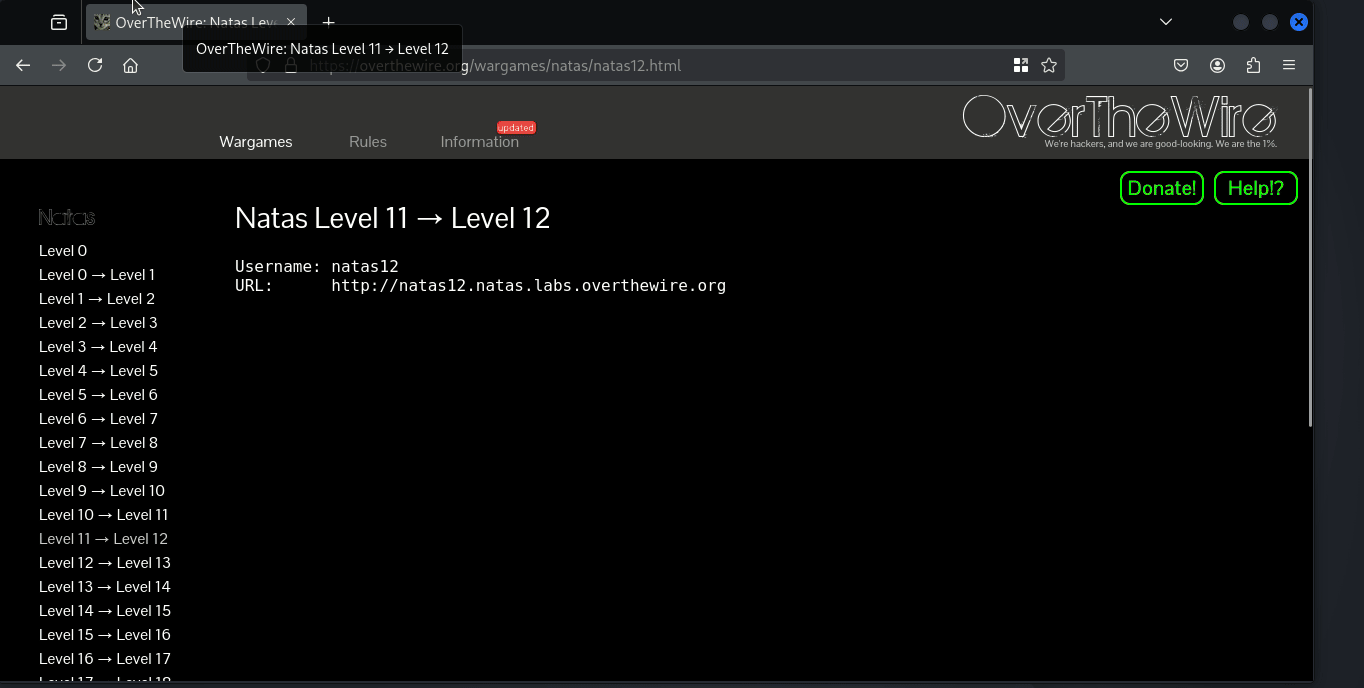This screenshot has height=688, width=1364.
Task: Open Level 5 → Level 6
Action: coord(98,395)
